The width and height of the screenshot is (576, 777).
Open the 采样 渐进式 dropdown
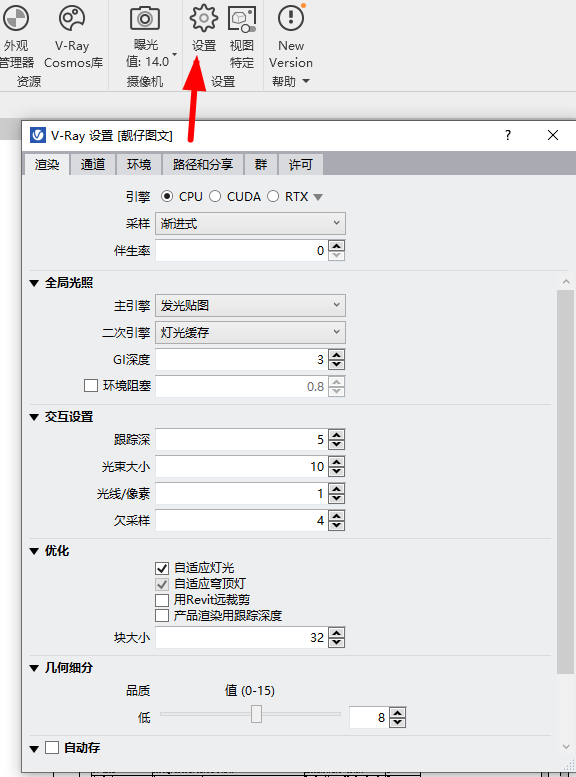(x=250, y=223)
